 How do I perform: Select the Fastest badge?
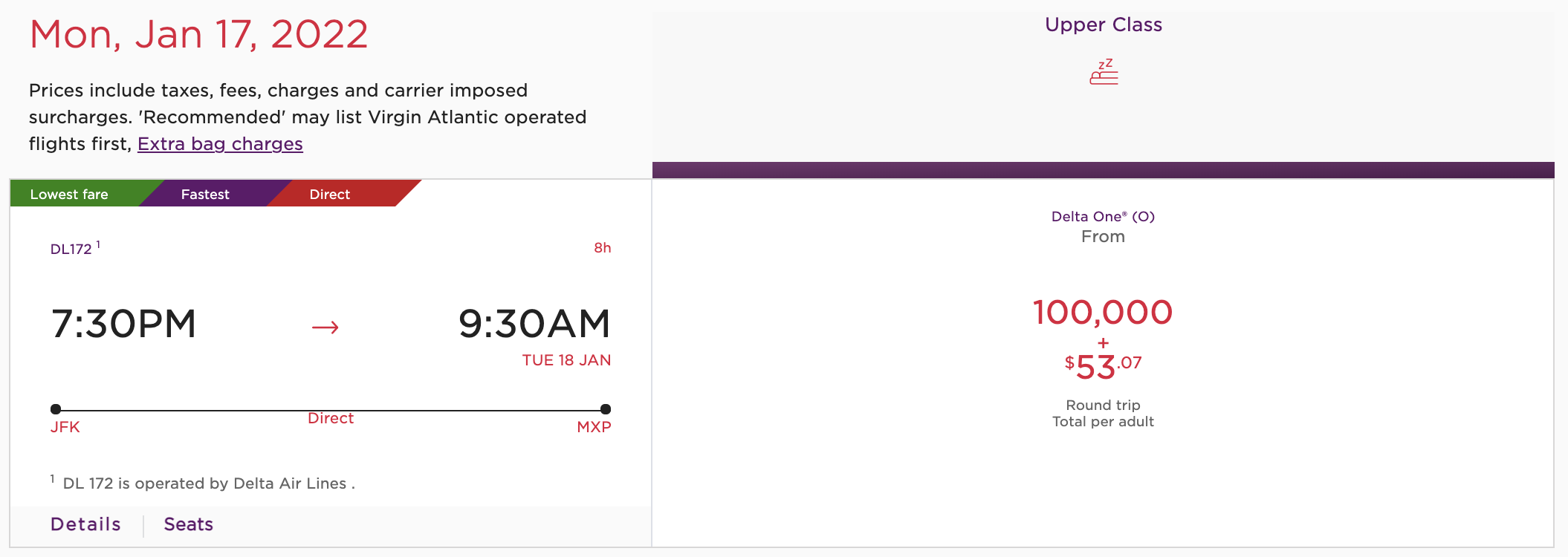[x=206, y=194]
